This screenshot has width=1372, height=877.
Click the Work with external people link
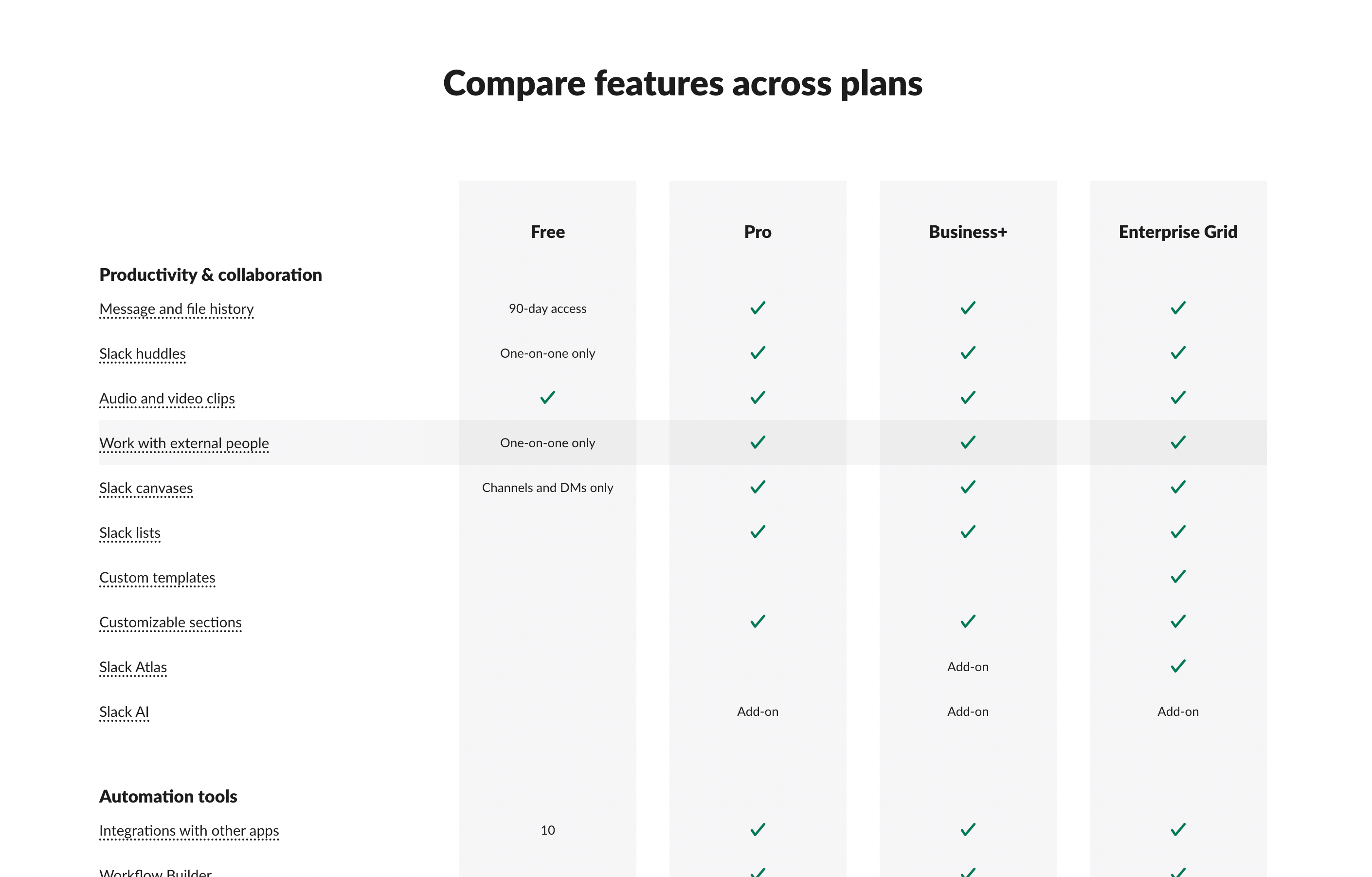click(x=184, y=443)
